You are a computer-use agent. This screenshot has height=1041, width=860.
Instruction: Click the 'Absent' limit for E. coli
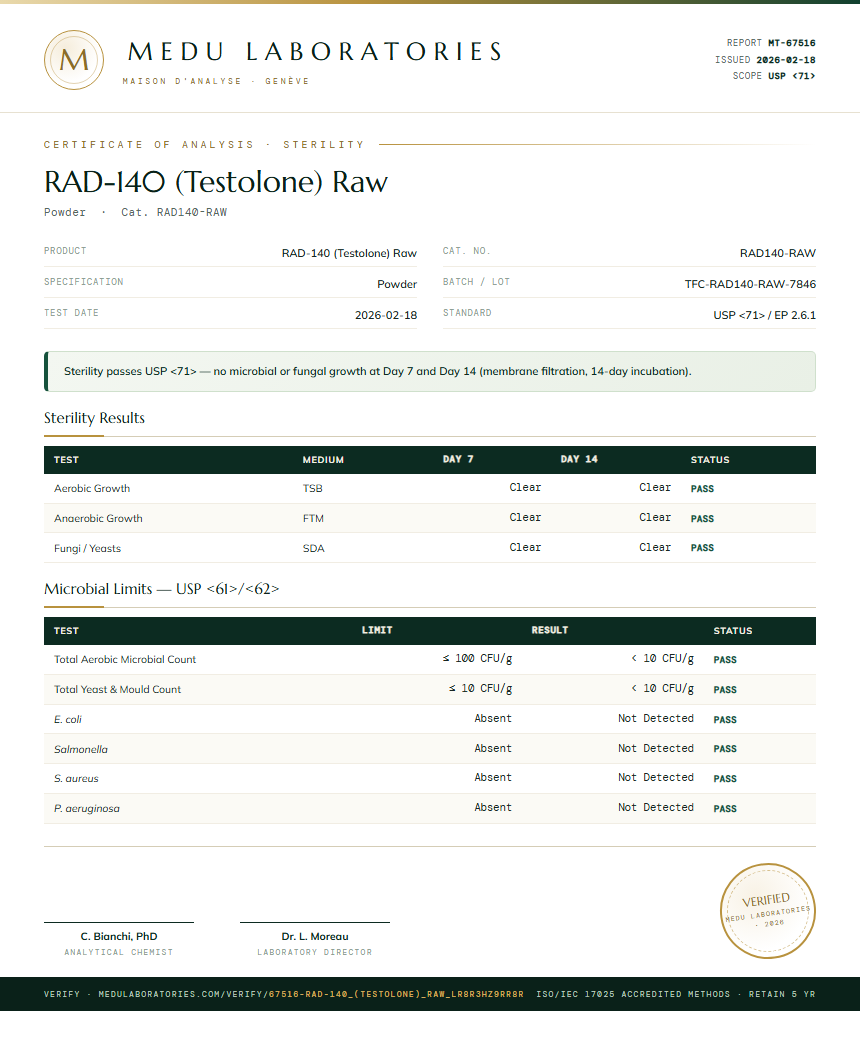coord(493,718)
